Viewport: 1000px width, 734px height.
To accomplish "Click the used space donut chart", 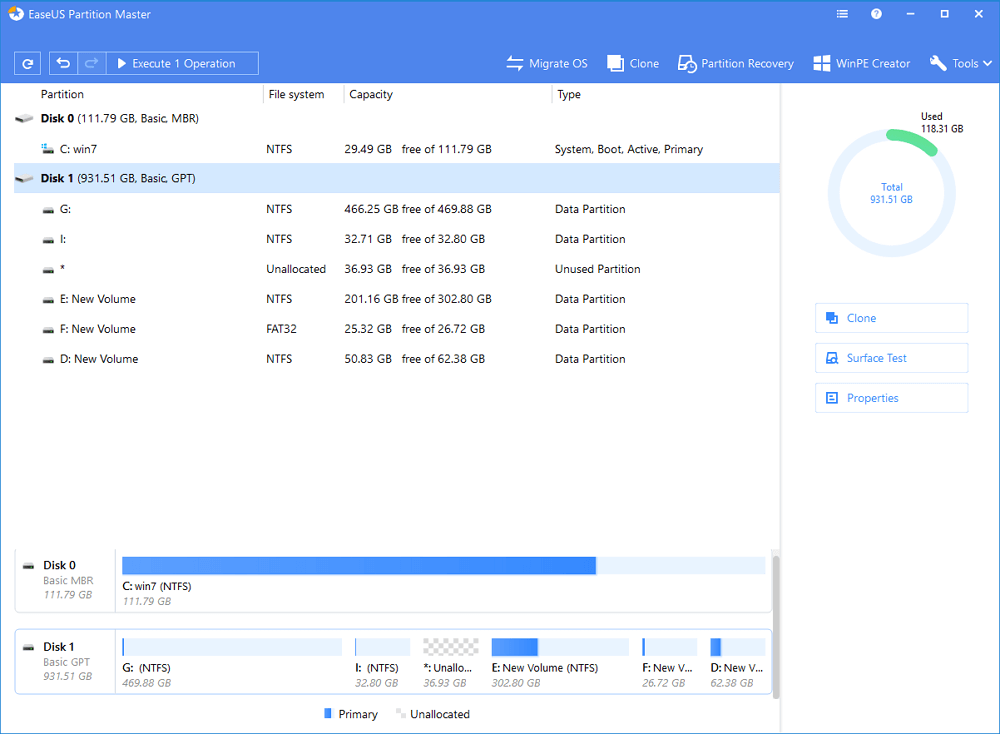I will 891,193.
